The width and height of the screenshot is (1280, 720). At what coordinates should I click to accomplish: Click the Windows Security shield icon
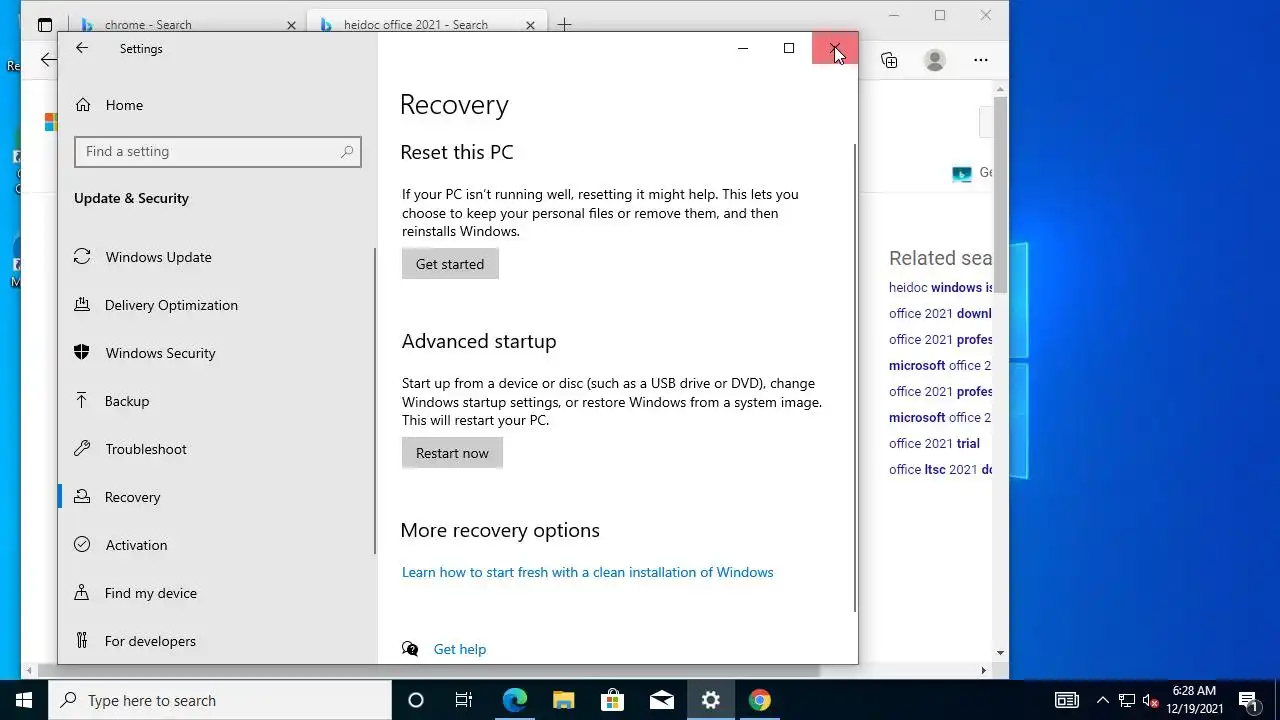point(82,353)
